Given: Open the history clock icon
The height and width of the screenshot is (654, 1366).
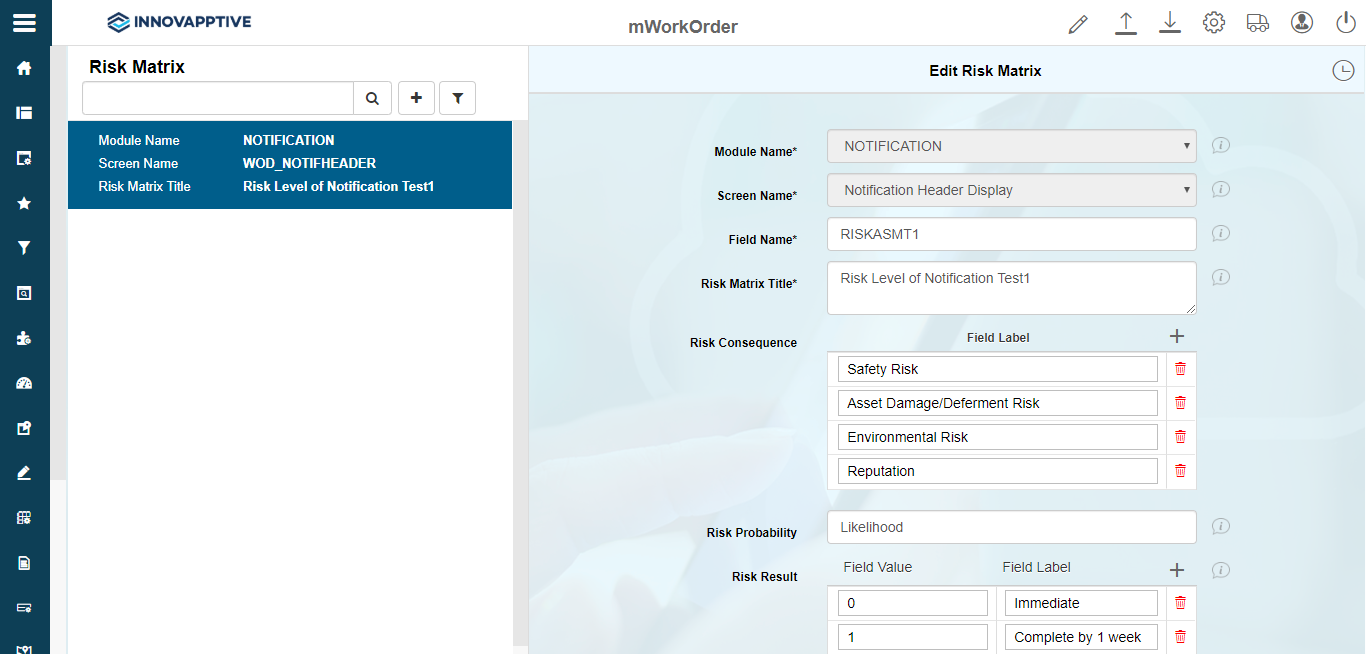Looking at the screenshot, I should click(1342, 71).
